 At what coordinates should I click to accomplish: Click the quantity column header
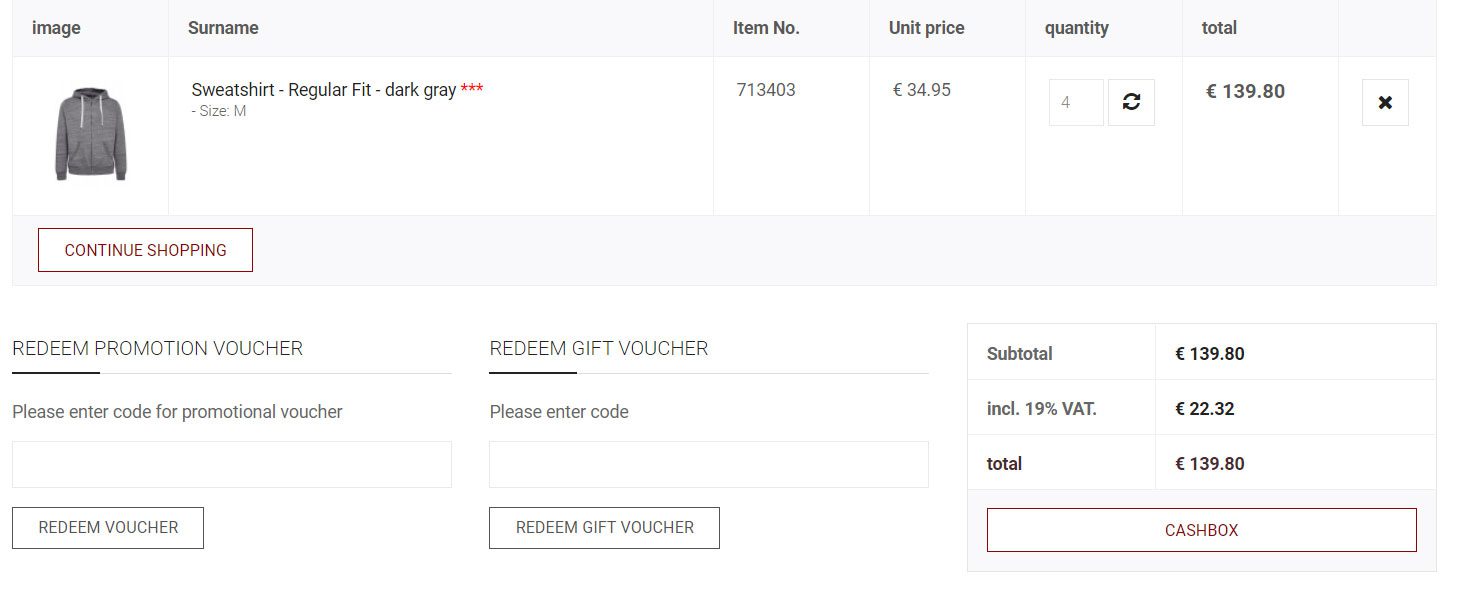(1077, 28)
